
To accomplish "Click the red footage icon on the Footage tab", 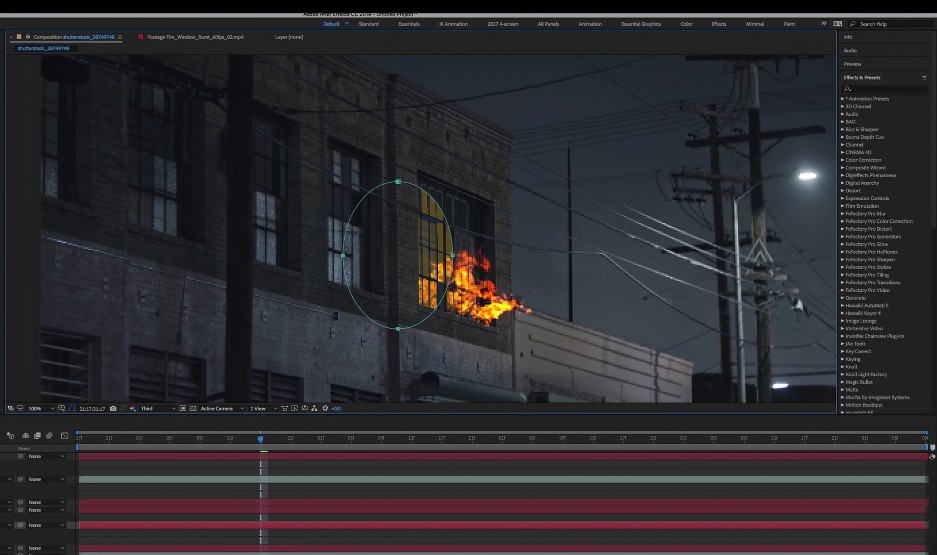I will [140, 37].
